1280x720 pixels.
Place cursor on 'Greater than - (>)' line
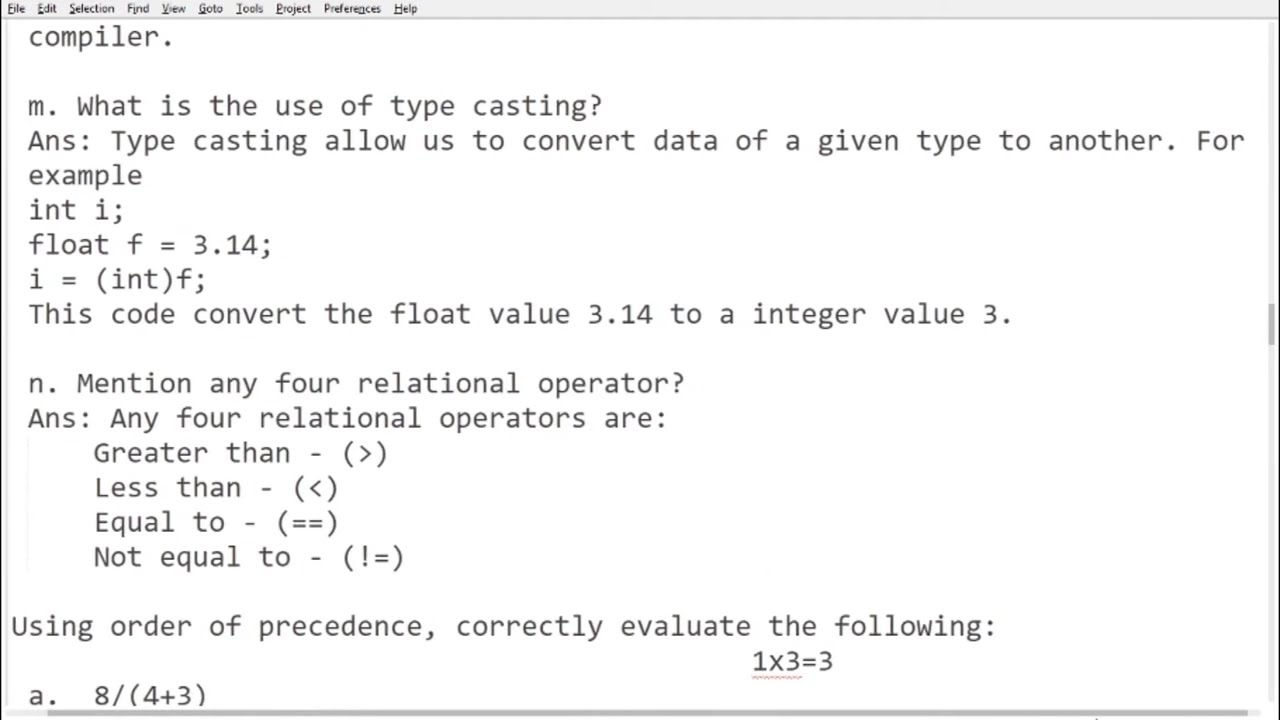(x=240, y=453)
